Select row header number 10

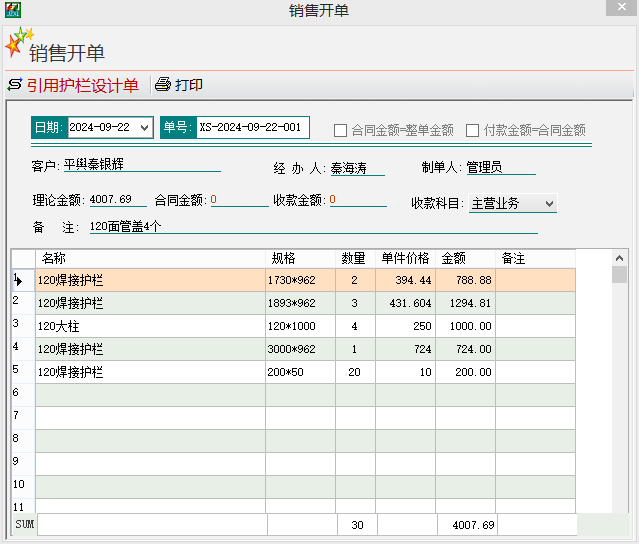tap(23, 487)
